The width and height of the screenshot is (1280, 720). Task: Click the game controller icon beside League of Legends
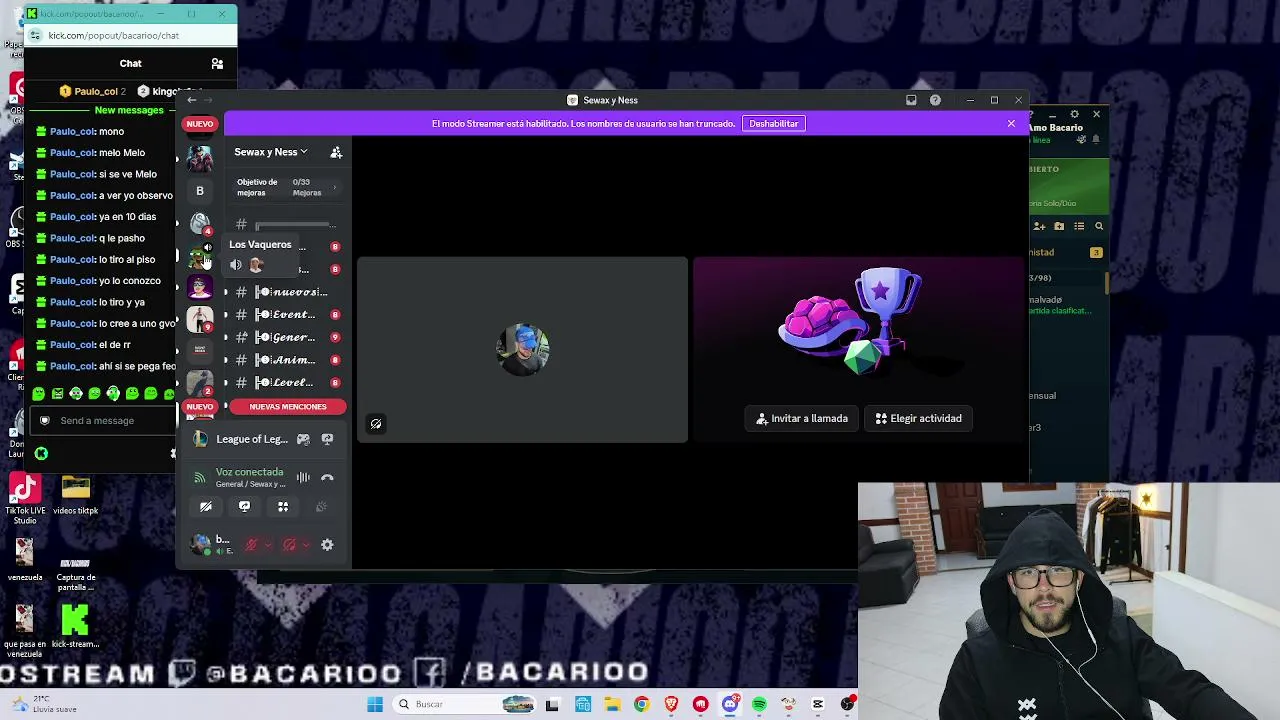point(303,439)
